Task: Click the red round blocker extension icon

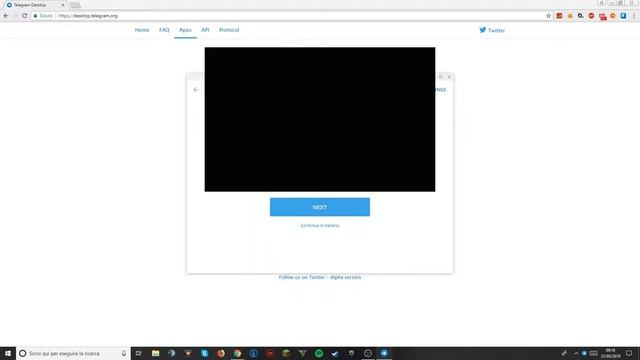Action: coord(591,16)
